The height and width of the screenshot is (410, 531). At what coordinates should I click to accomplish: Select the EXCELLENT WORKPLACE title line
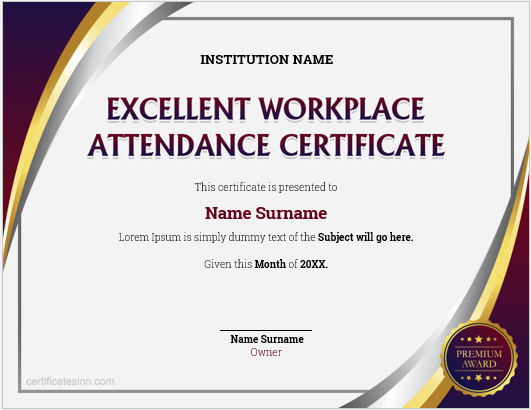[x=266, y=109]
